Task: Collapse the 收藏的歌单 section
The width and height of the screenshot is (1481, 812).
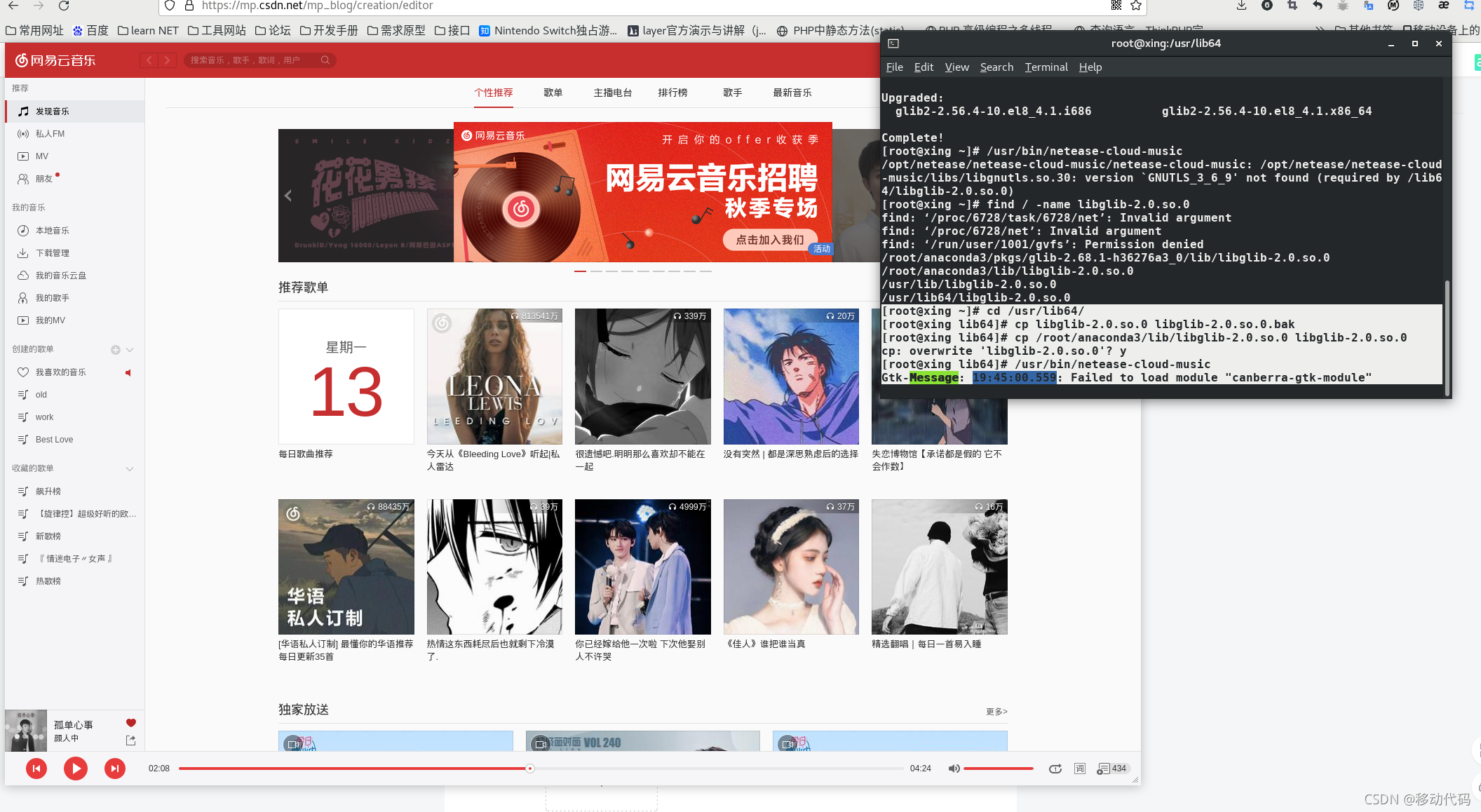Action: click(130, 468)
